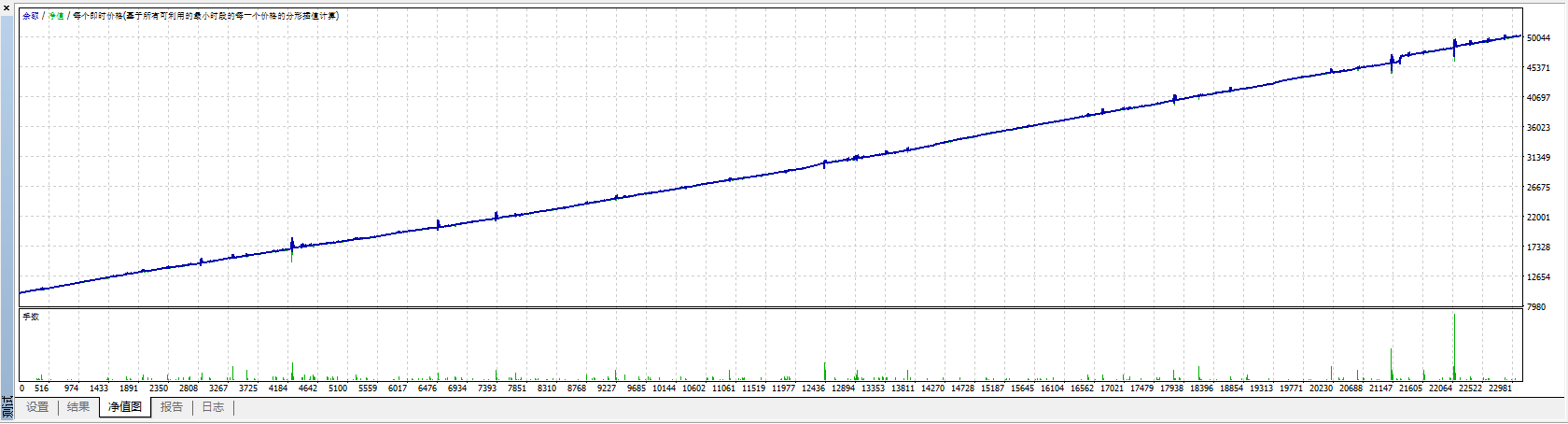1568x424 pixels.
Task: Click the 每个即时价格 modeling description text
Action: point(205,16)
